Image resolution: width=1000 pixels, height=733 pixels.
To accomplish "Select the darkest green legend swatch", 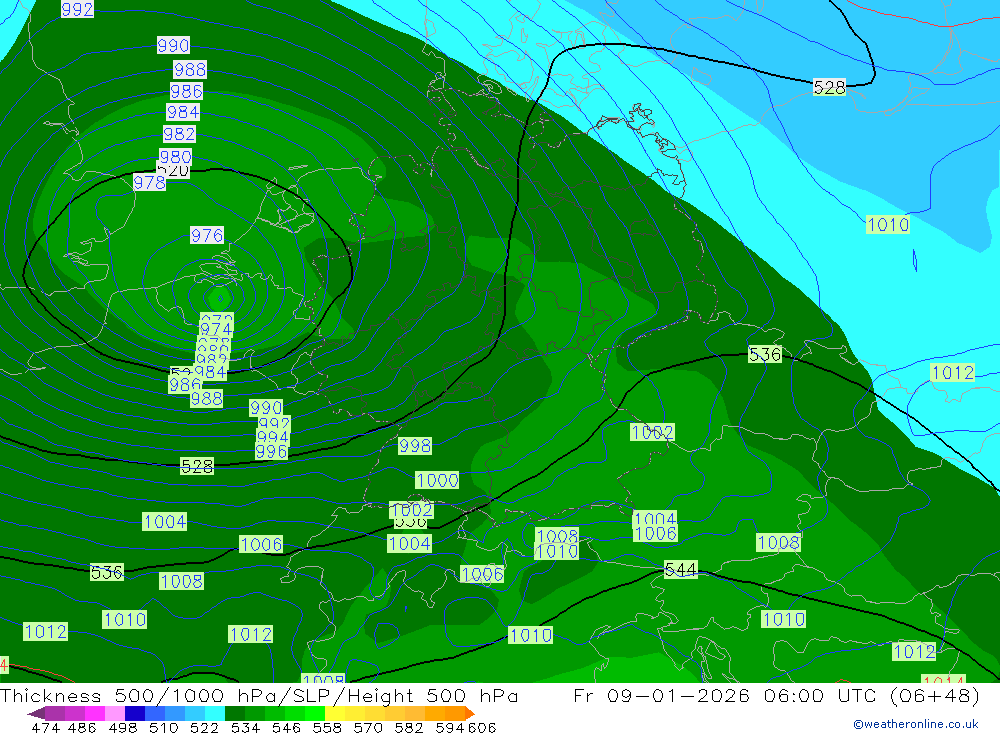I will (x=235, y=713).
